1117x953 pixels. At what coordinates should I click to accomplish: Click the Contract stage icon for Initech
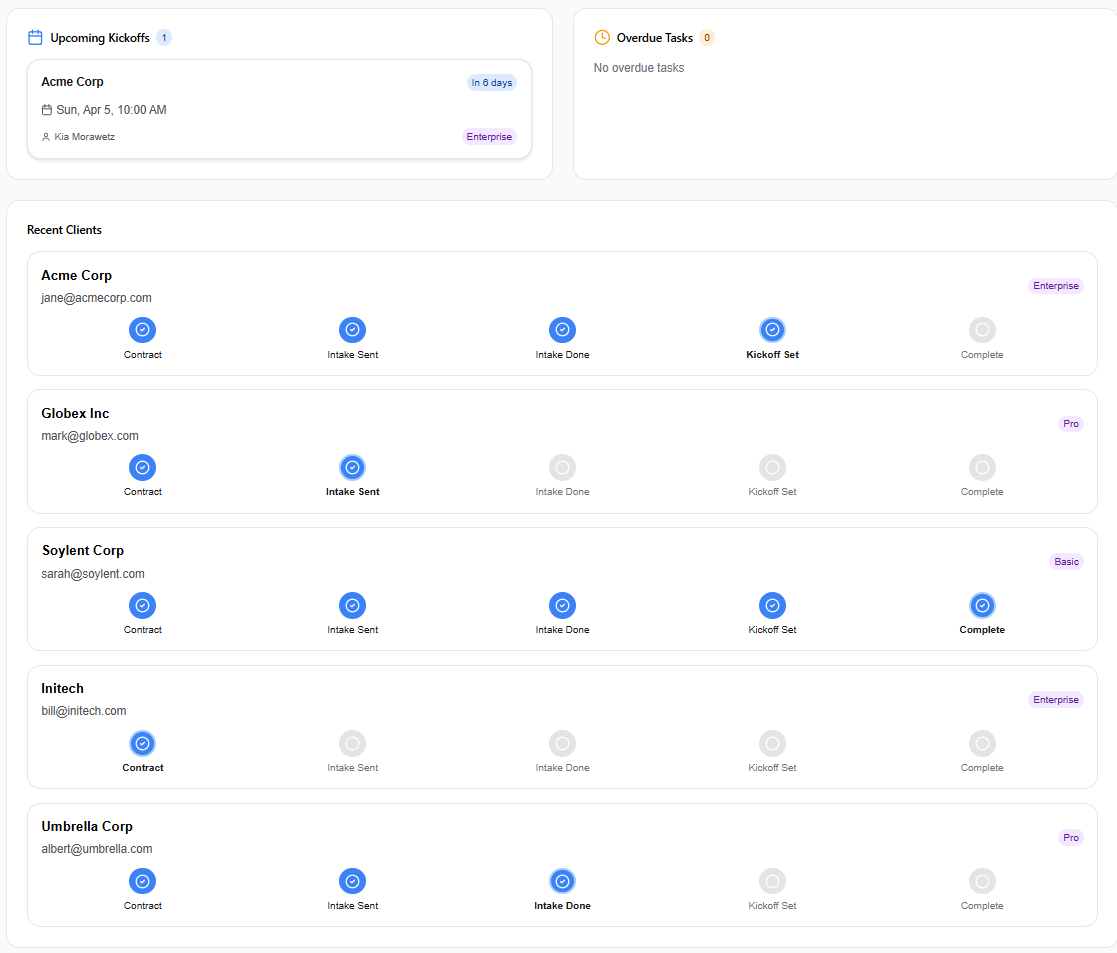coord(142,743)
